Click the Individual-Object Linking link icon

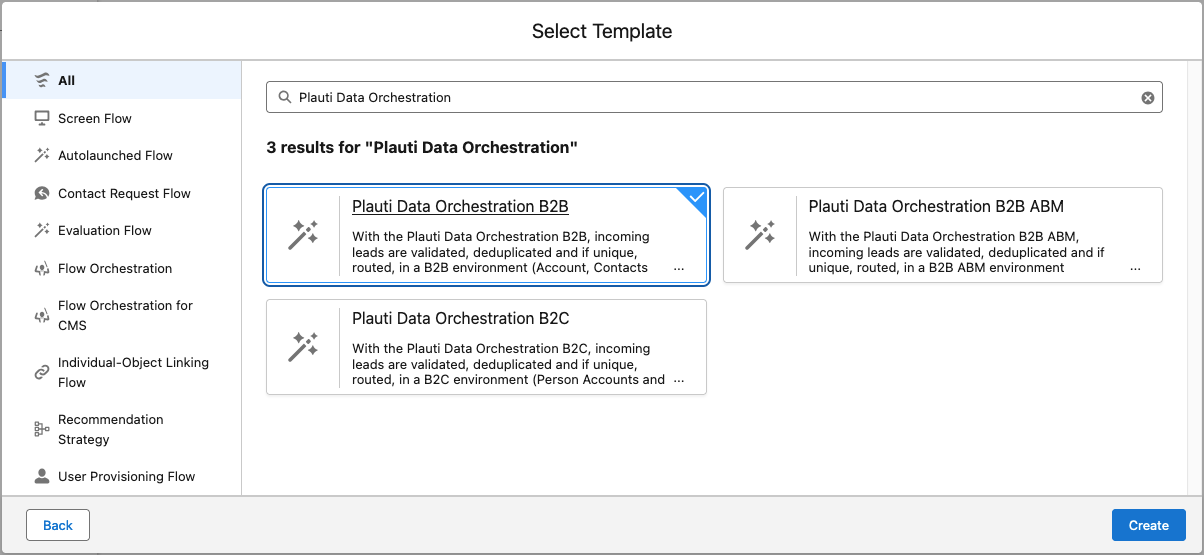point(42,372)
